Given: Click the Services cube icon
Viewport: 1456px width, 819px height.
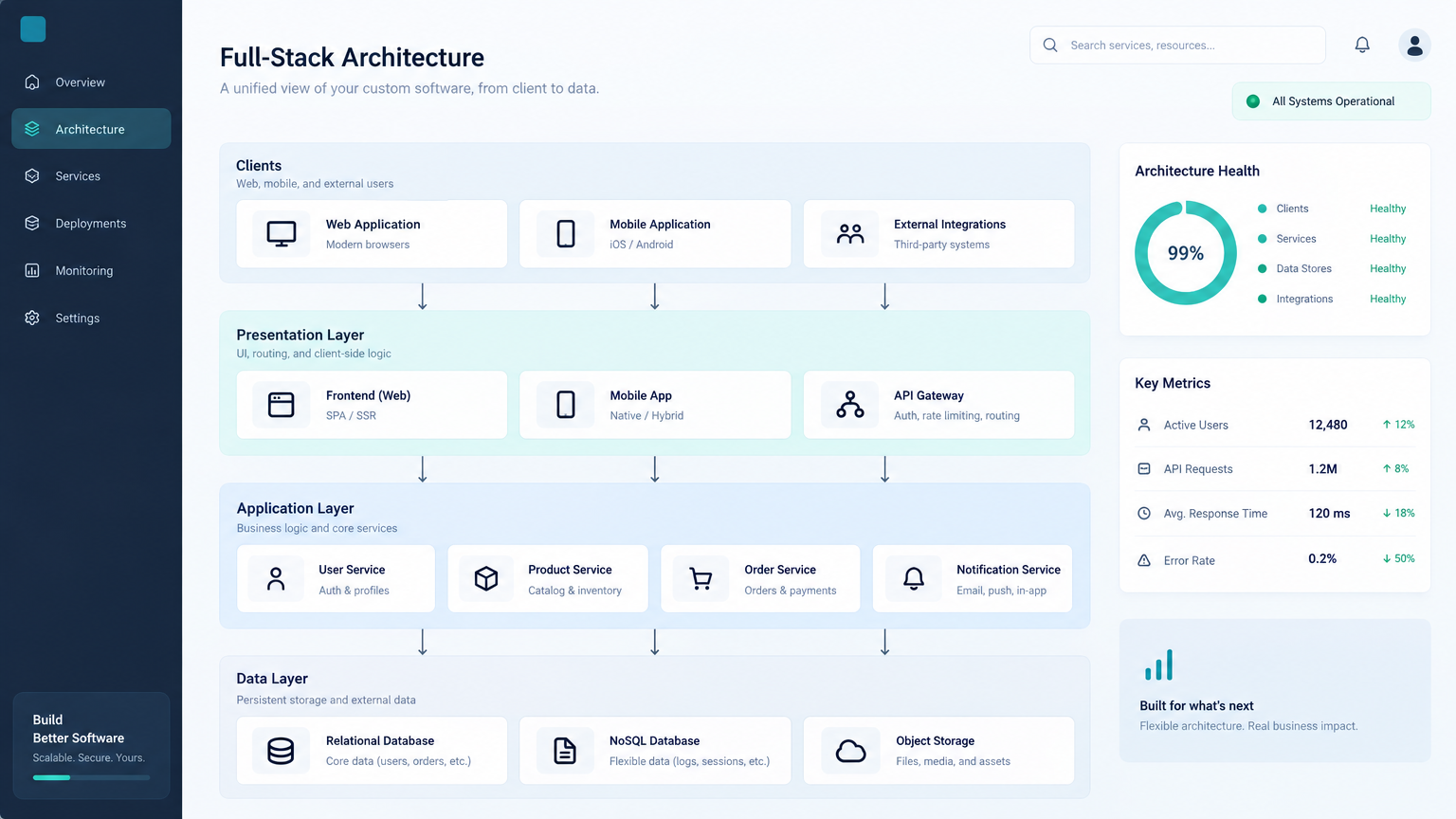Looking at the screenshot, I should [32, 176].
